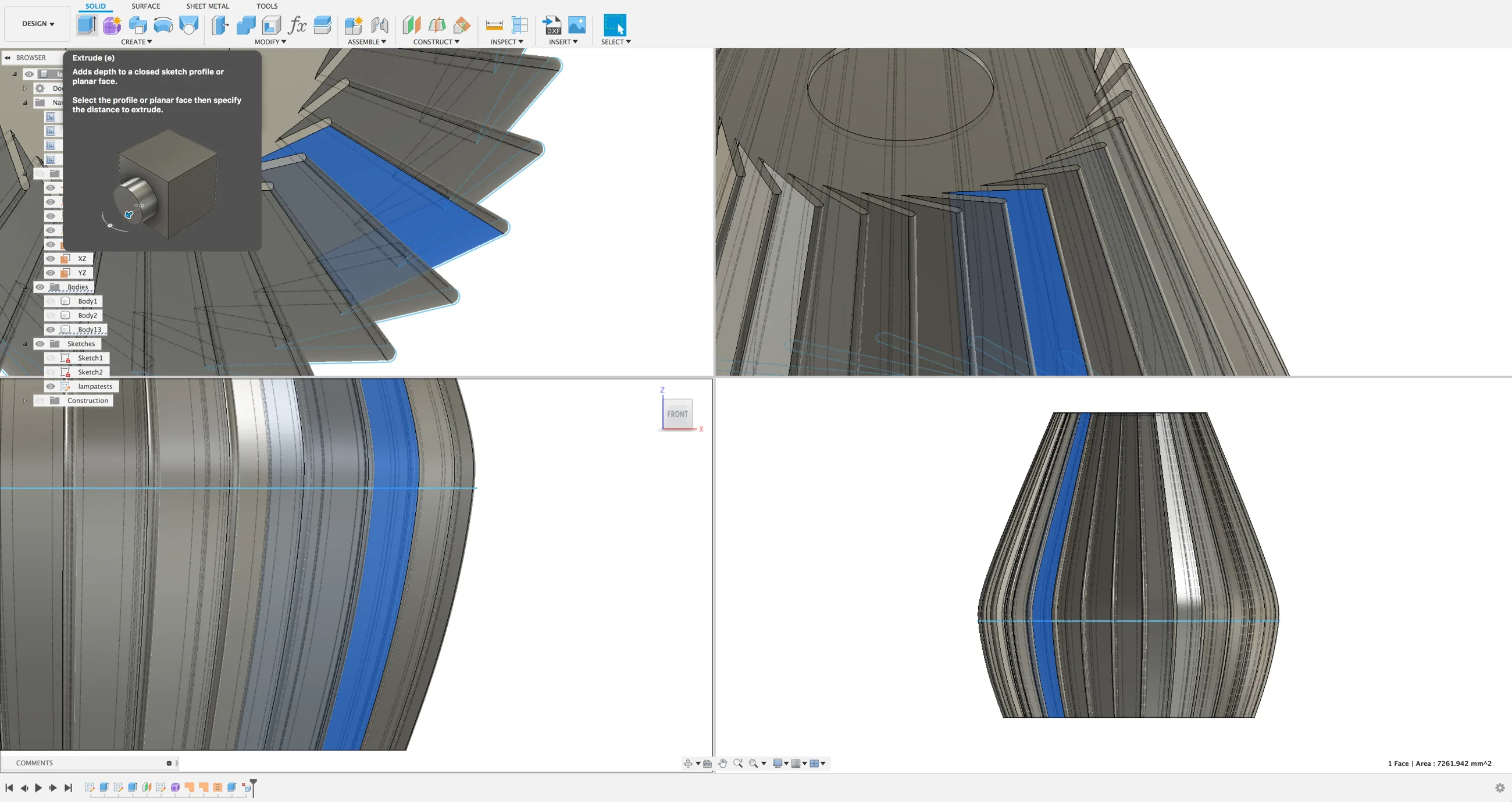
Task: Jump to the timeline beginning
Action: (9, 788)
